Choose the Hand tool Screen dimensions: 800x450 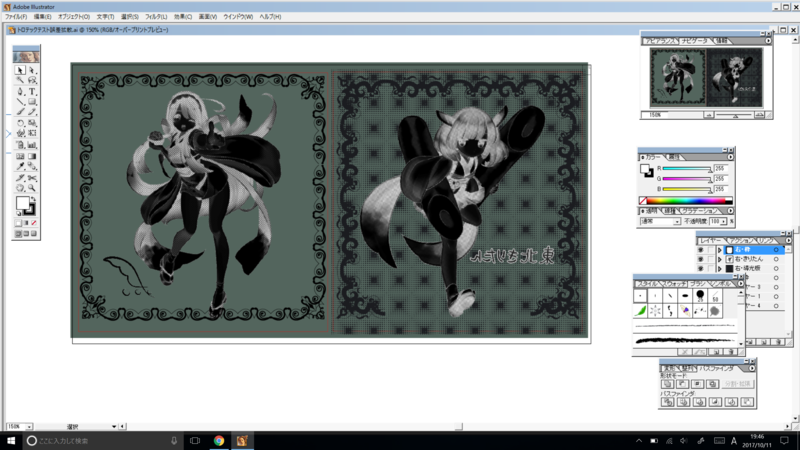tap(20, 188)
